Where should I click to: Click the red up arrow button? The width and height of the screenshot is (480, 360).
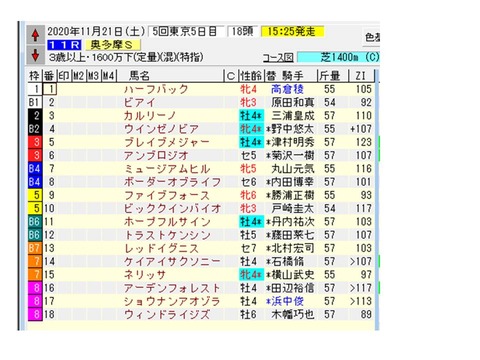[x=35, y=34]
